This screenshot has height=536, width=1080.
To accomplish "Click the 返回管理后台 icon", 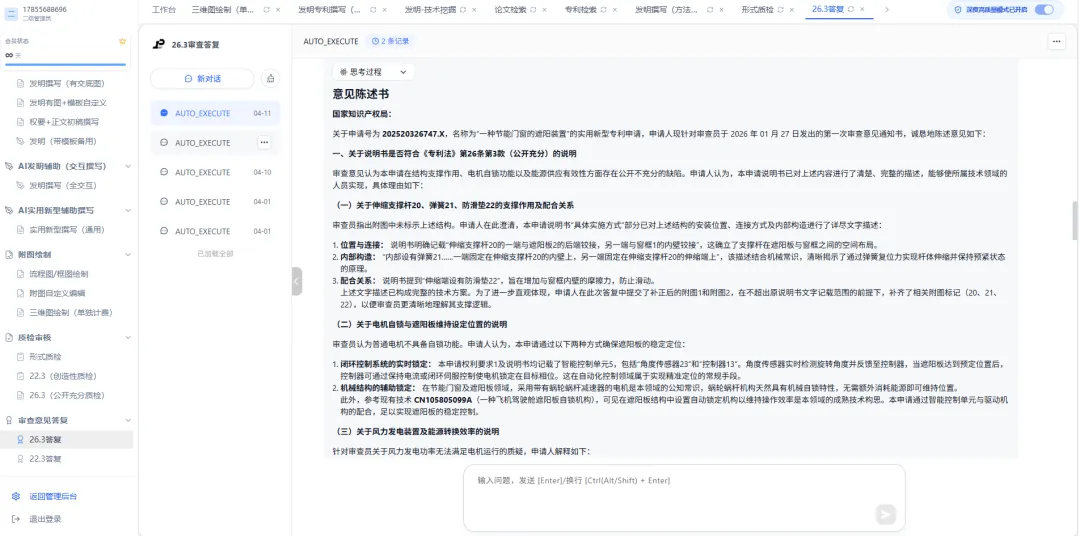I will (16, 497).
